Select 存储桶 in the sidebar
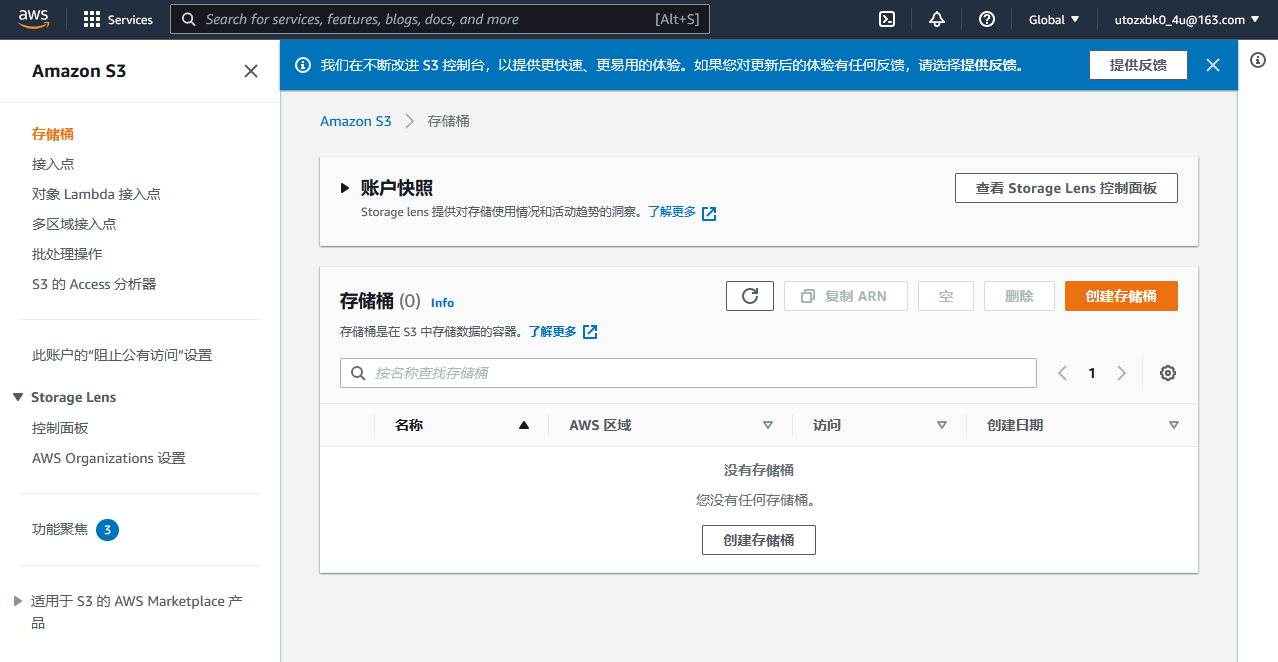1278x662 pixels. click(53, 134)
